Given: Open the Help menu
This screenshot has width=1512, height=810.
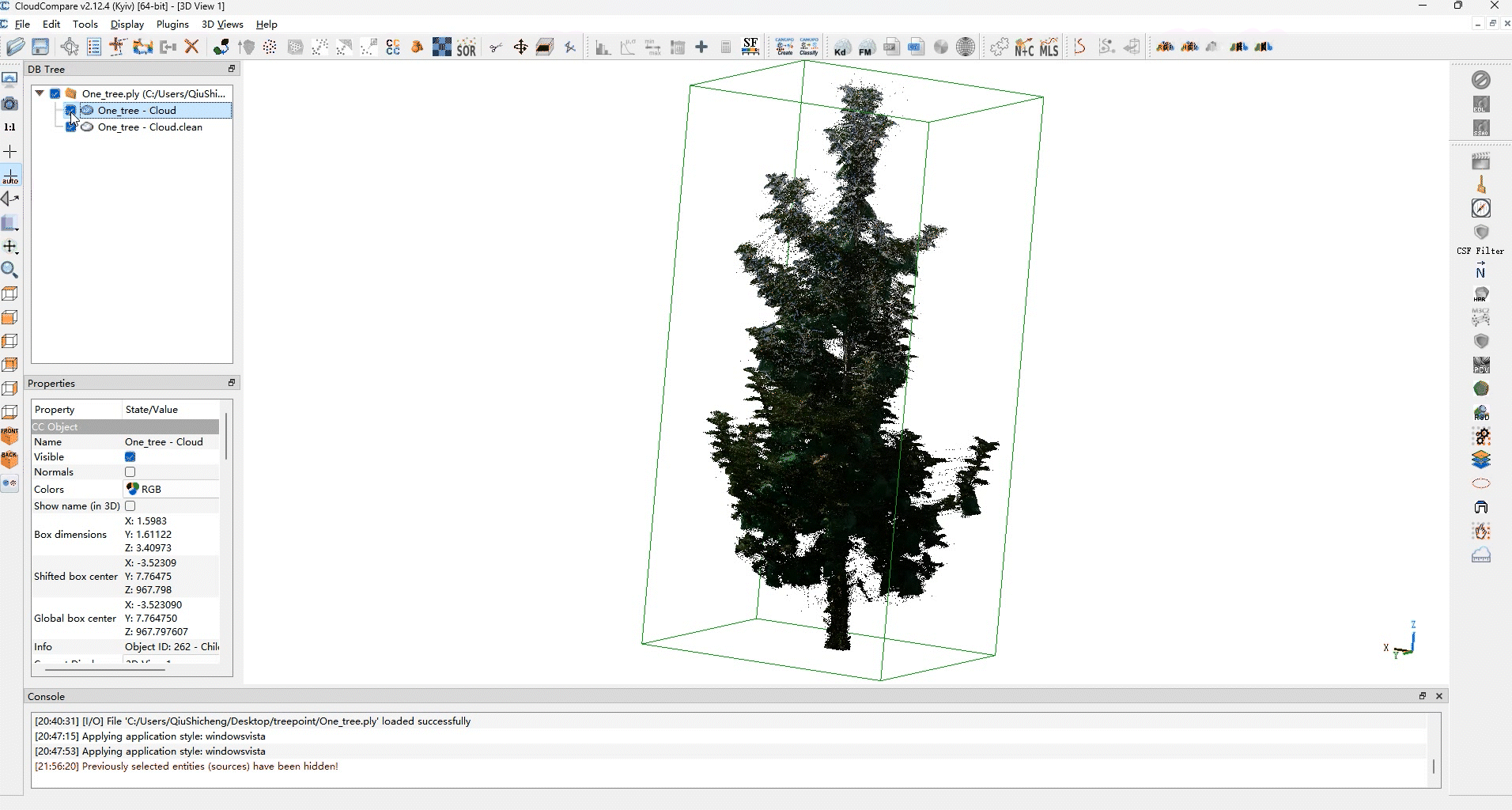Looking at the screenshot, I should point(266,25).
